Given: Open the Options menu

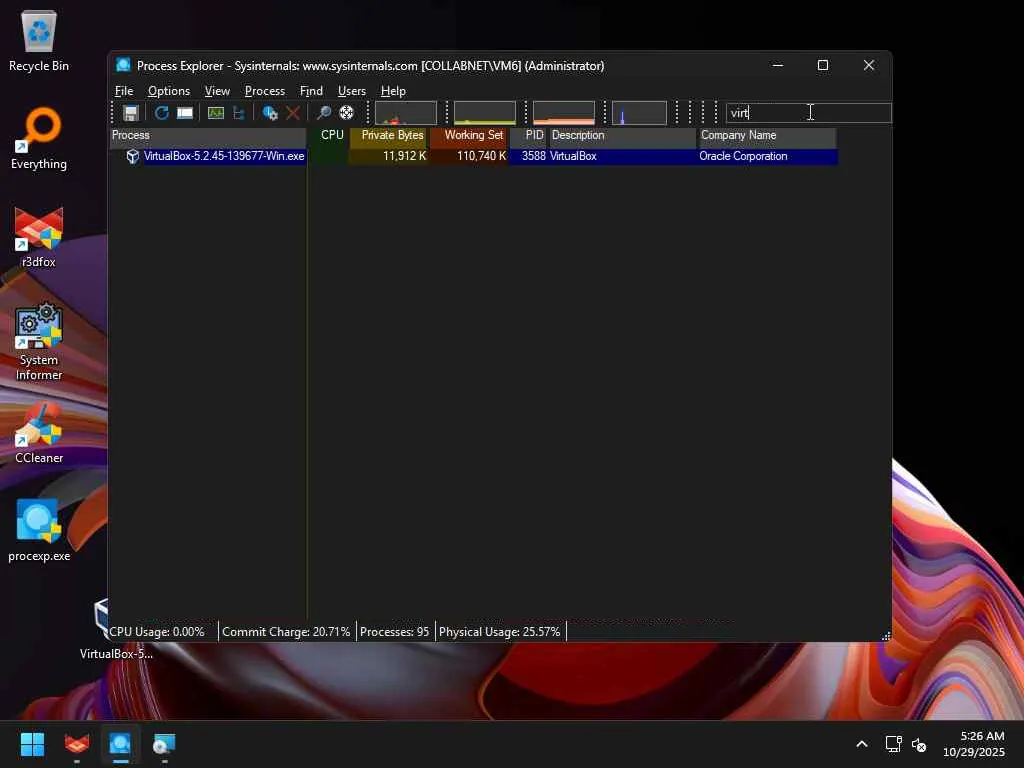Looking at the screenshot, I should (x=169, y=91).
